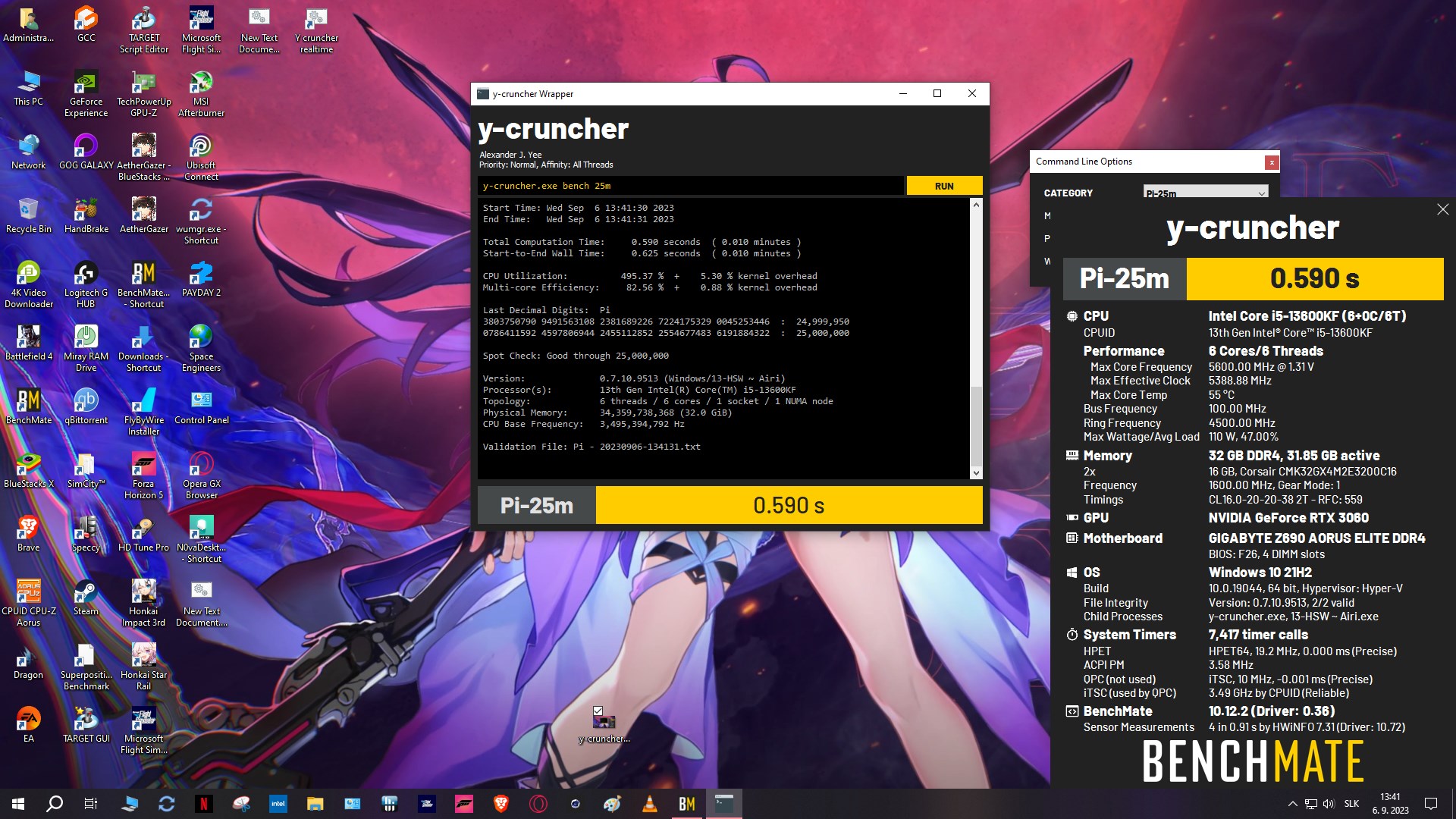The width and height of the screenshot is (1456, 819).
Task: Open taskbar Search magnifier
Action: 55,804
